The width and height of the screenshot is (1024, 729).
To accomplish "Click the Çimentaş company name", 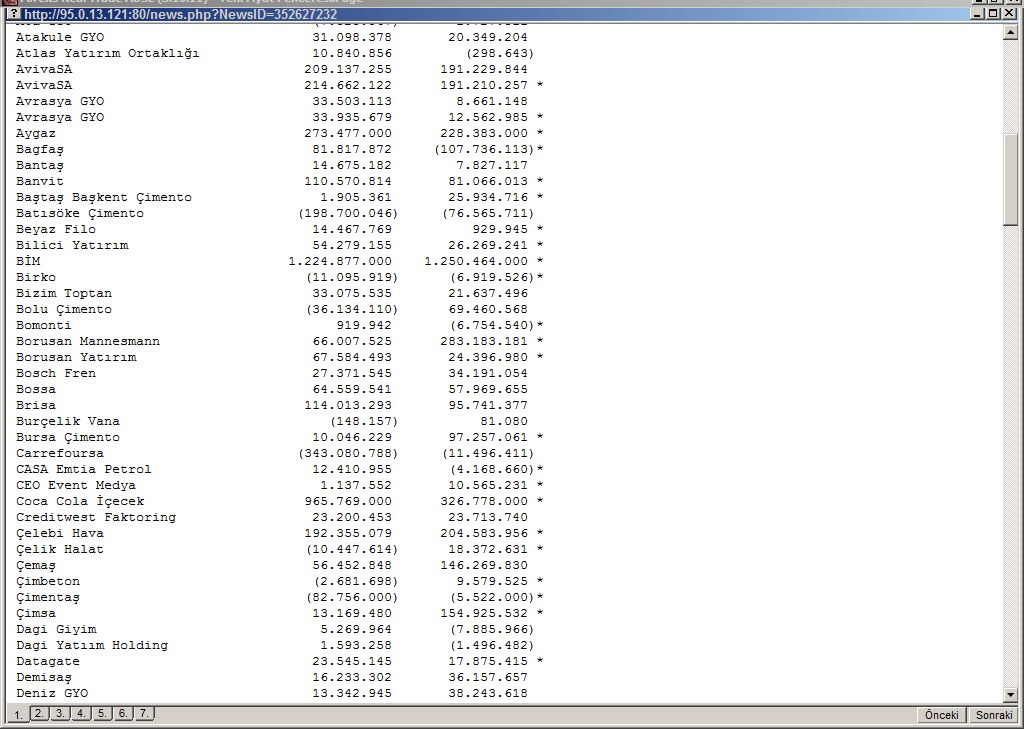I will tap(48, 598).
